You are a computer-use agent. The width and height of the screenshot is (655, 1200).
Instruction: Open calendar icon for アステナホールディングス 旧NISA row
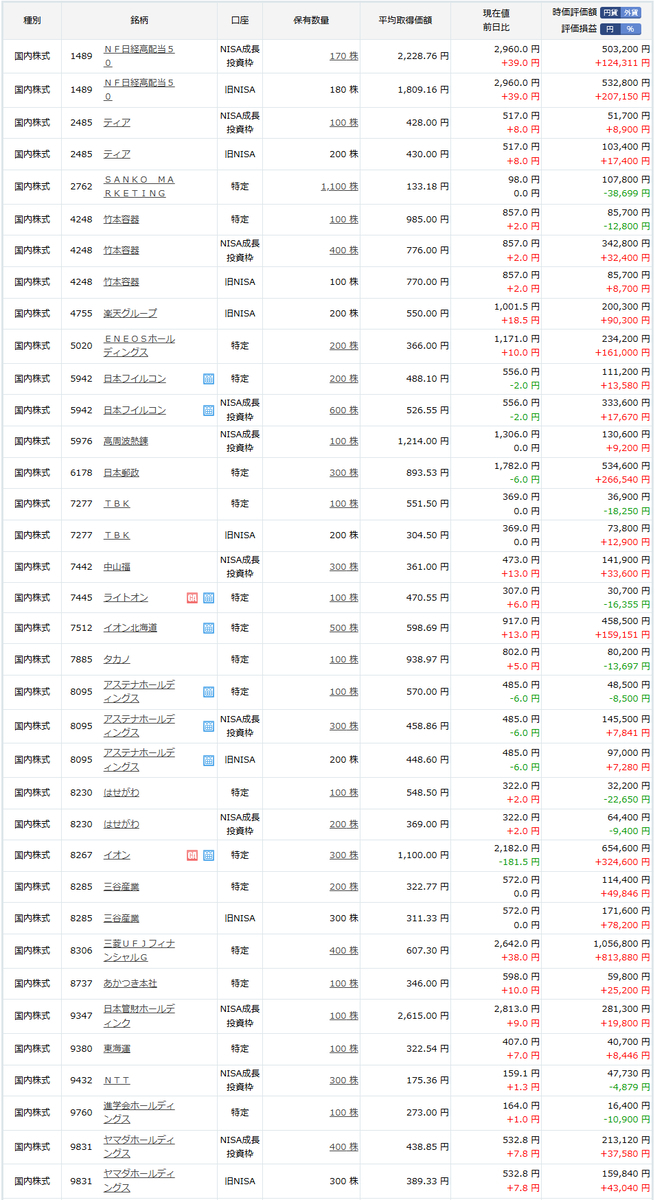tap(209, 760)
